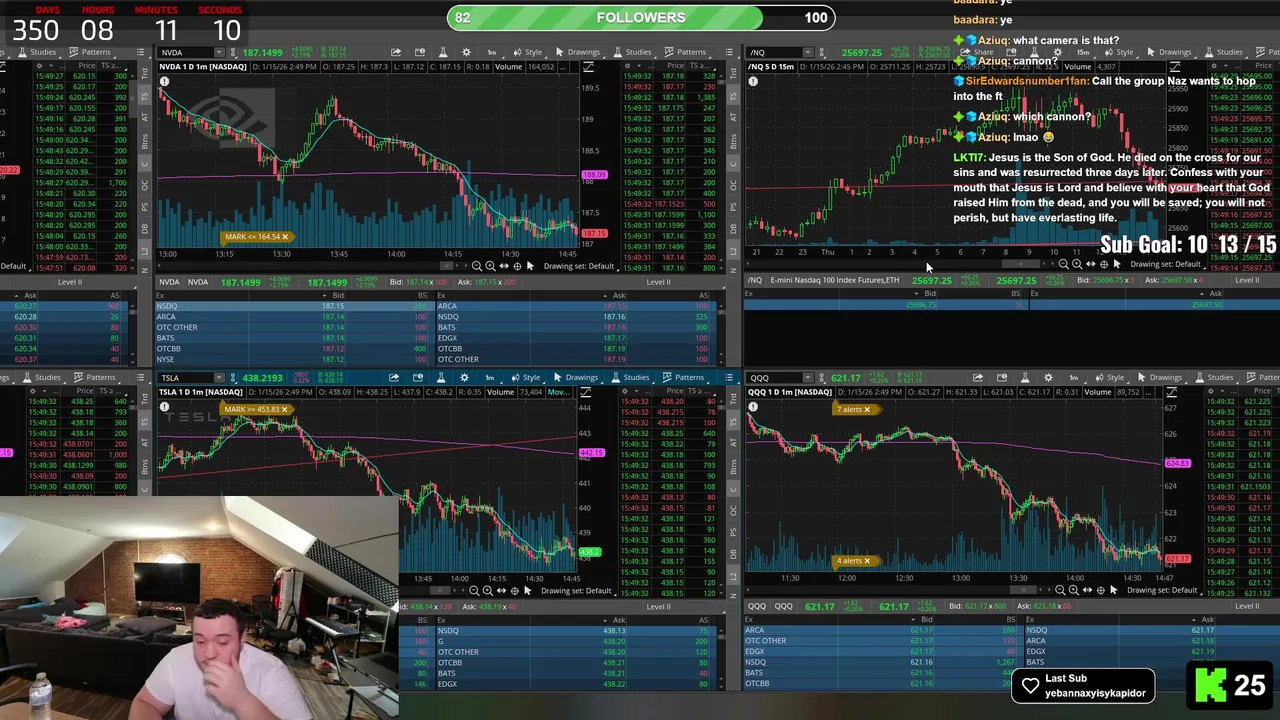Image resolution: width=1280 pixels, height=720 pixels.
Task: Click zoom in magnifier under TSLA chart
Action: tap(487, 591)
